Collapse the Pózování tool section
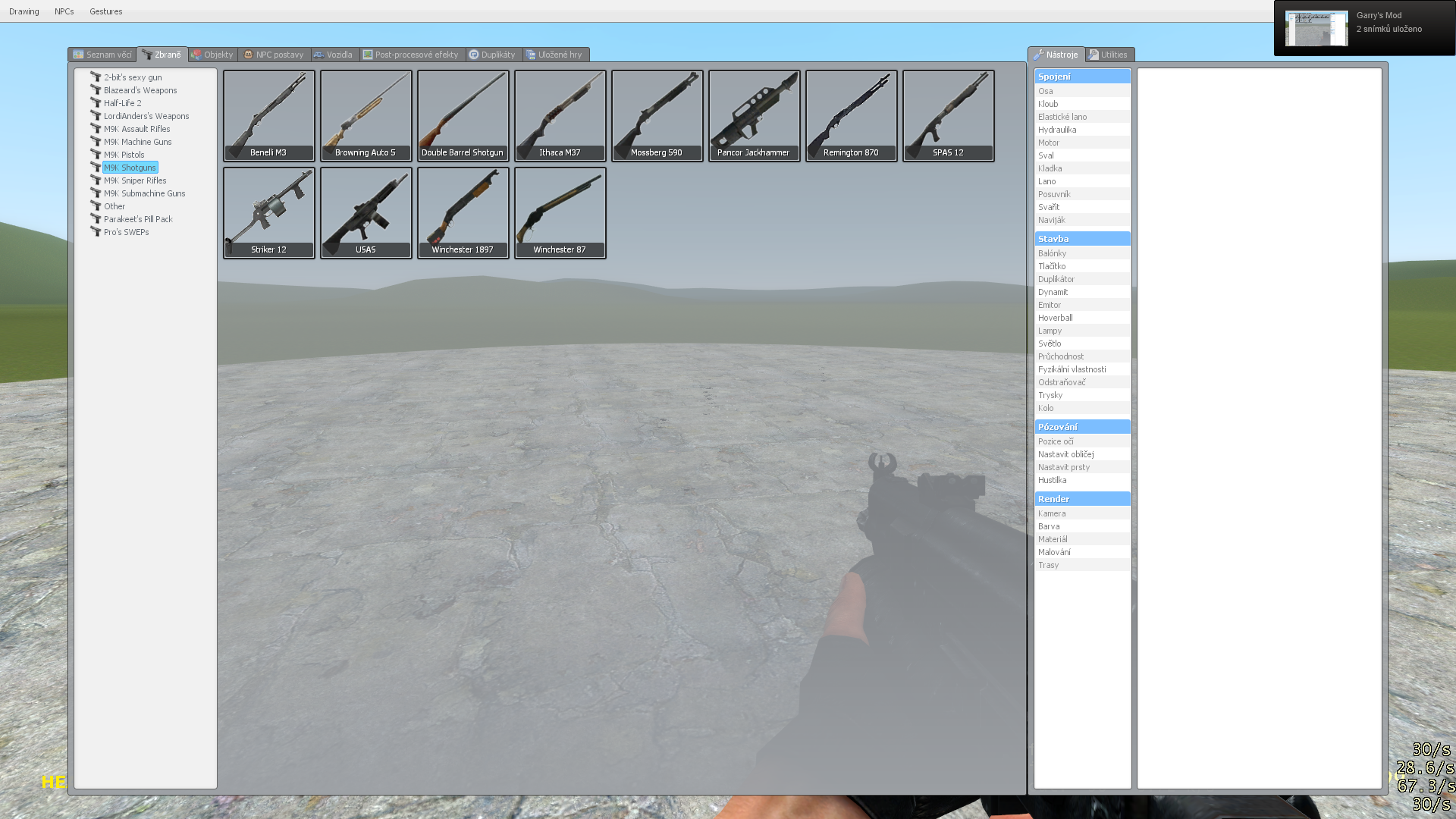The width and height of the screenshot is (1456, 819). [x=1082, y=427]
